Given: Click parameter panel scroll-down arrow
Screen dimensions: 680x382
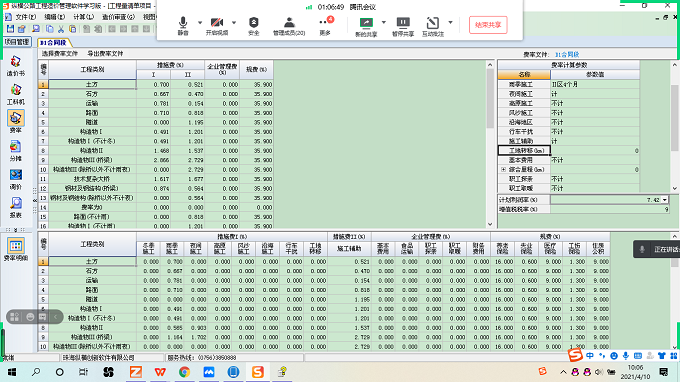Looking at the screenshot, I should [x=675, y=189].
